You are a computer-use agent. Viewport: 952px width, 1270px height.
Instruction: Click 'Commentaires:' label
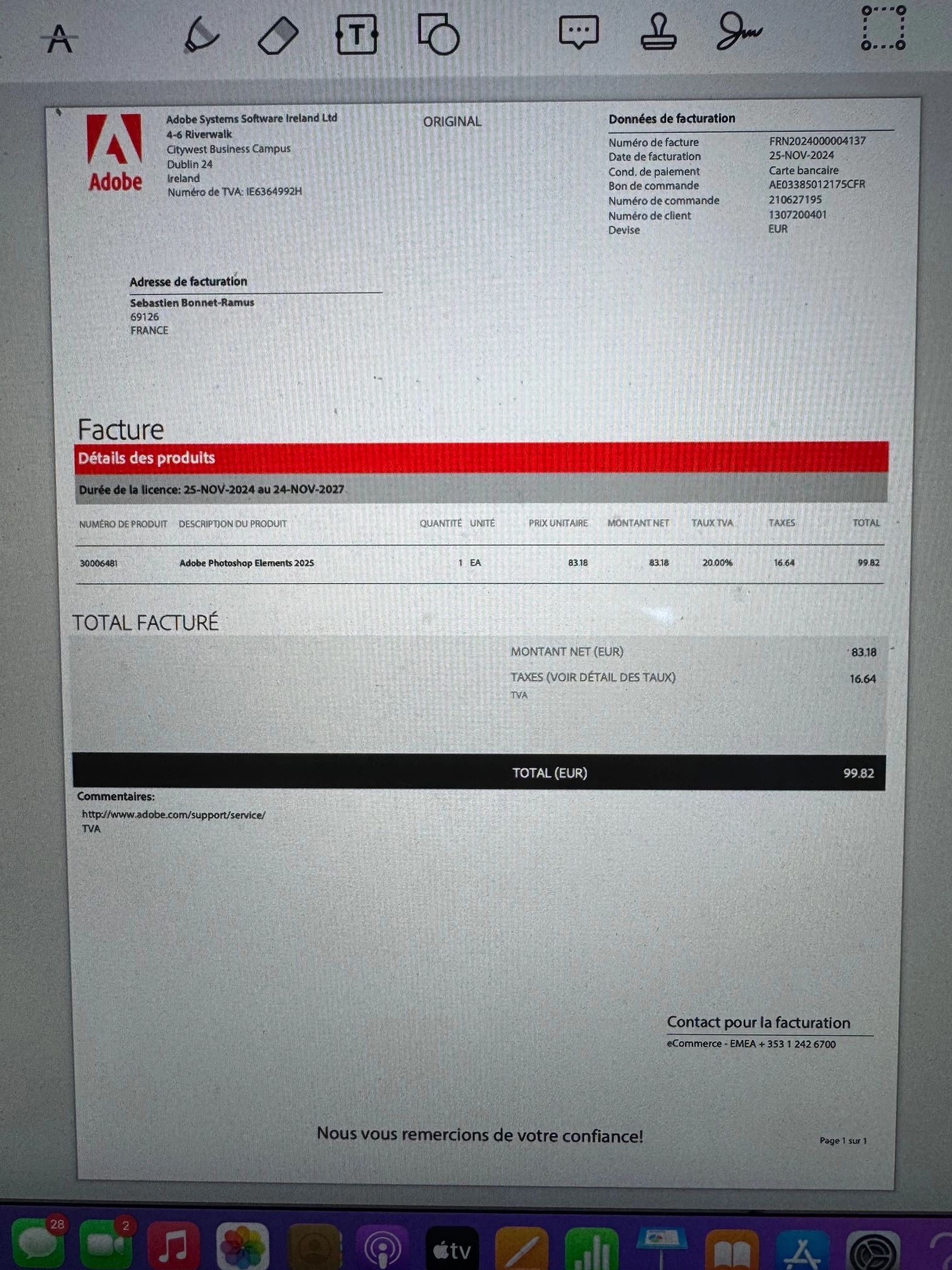[x=116, y=796]
